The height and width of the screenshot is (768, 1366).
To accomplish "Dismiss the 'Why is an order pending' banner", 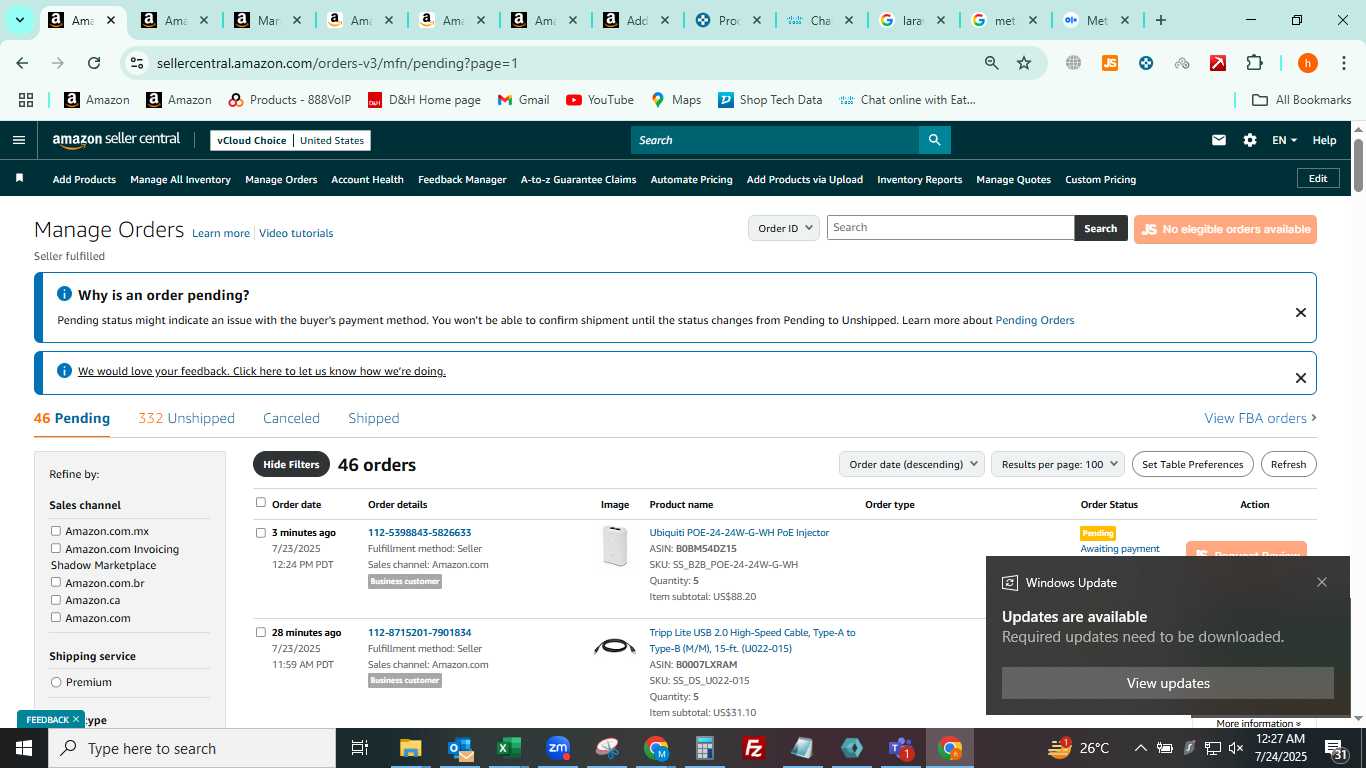I will (x=1301, y=313).
